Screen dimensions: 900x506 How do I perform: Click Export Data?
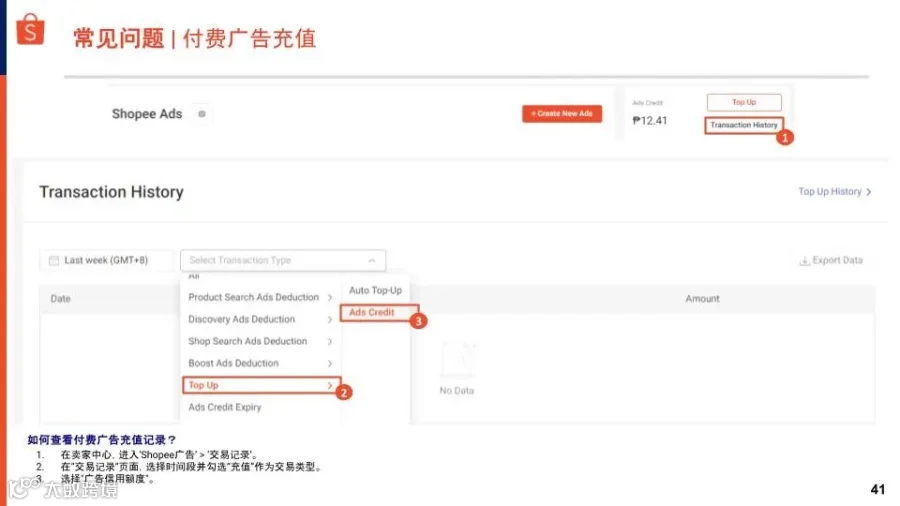pyautogui.click(x=831, y=260)
